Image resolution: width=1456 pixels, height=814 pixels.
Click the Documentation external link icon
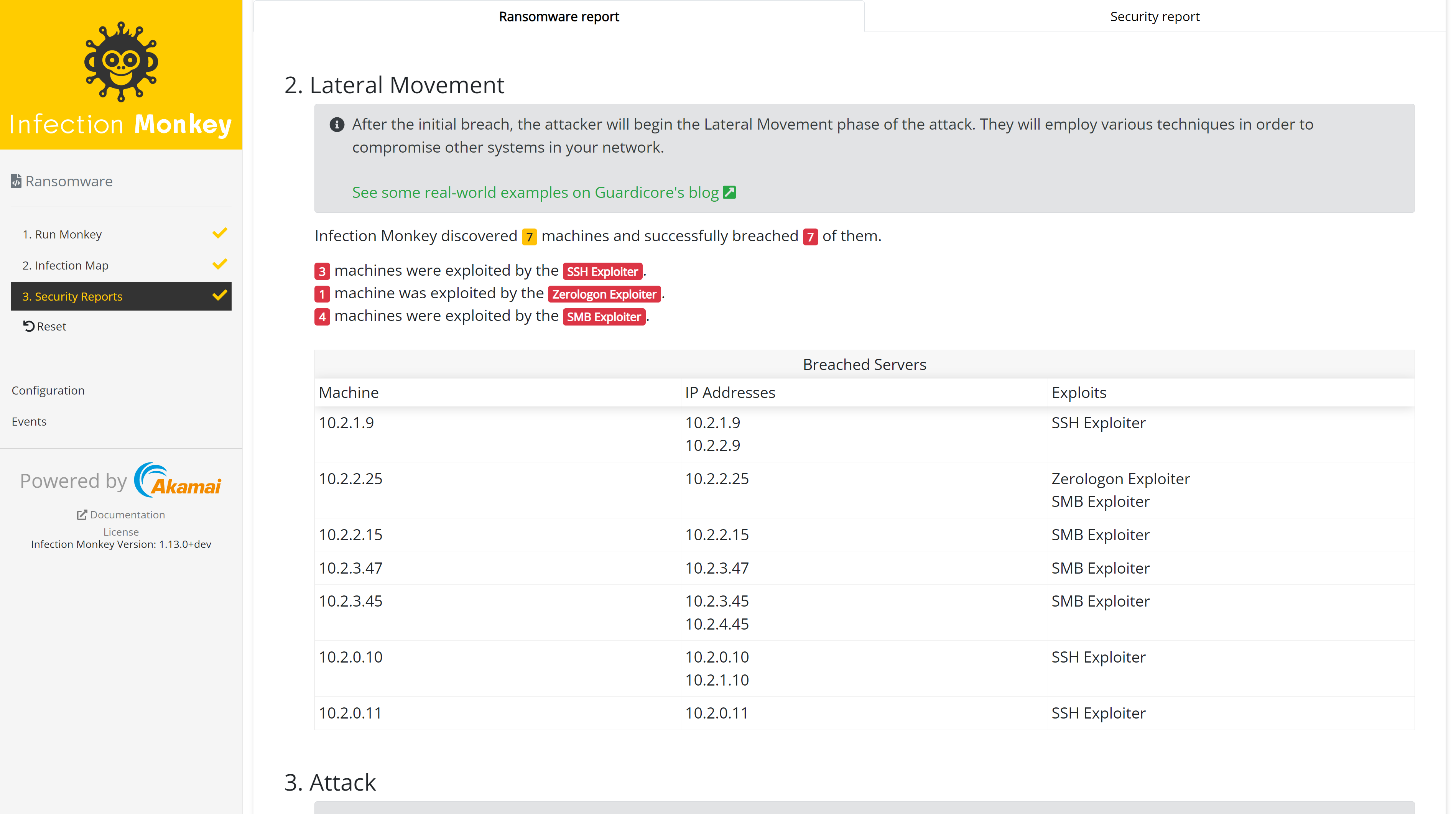82,515
